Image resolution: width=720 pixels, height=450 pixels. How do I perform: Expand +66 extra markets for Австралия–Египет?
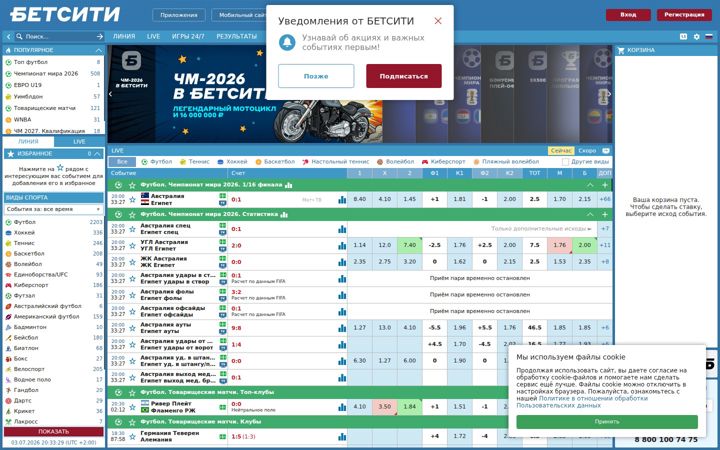pyautogui.click(x=605, y=200)
